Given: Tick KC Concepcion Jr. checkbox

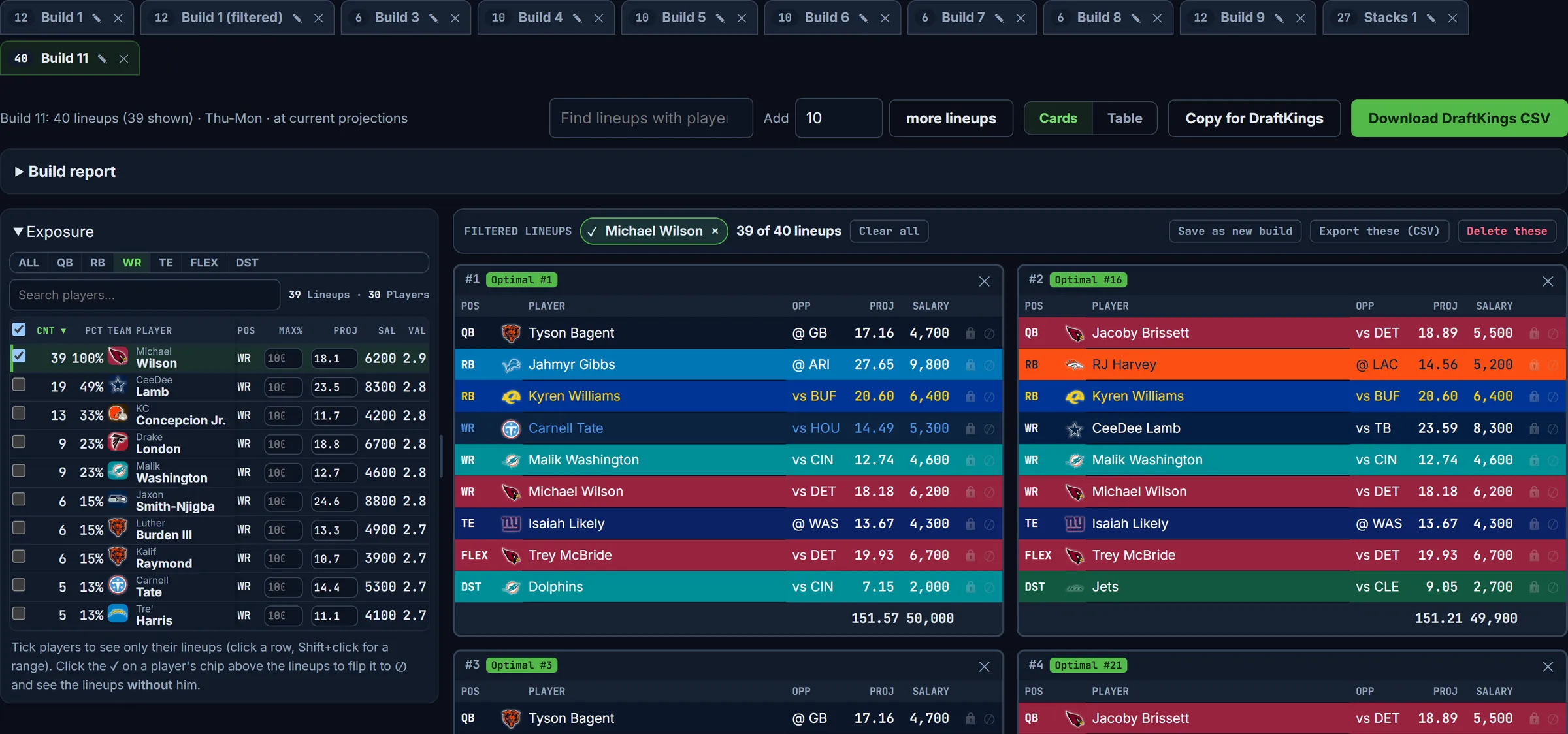Looking at the screenshot, I should (19, 413).
